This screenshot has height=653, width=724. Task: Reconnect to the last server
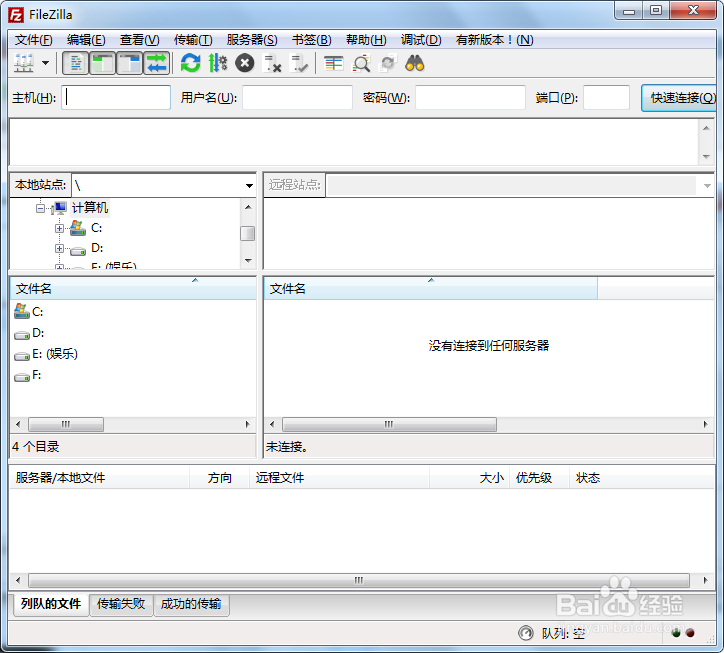(x=299, y=63)
